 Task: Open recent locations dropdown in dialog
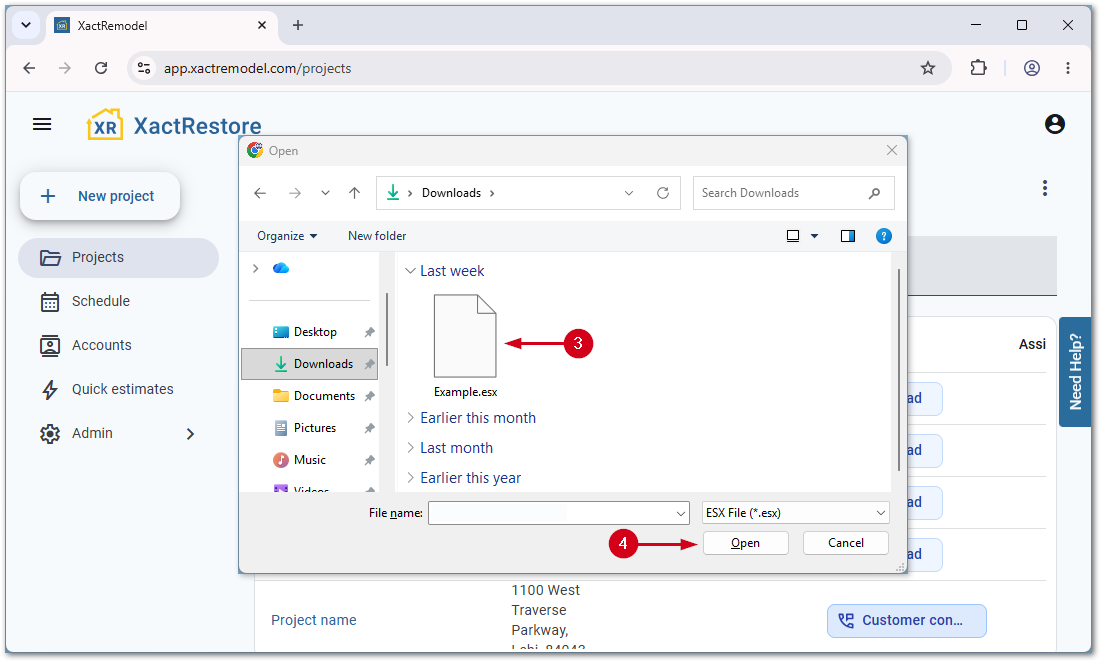coord(325,193)
